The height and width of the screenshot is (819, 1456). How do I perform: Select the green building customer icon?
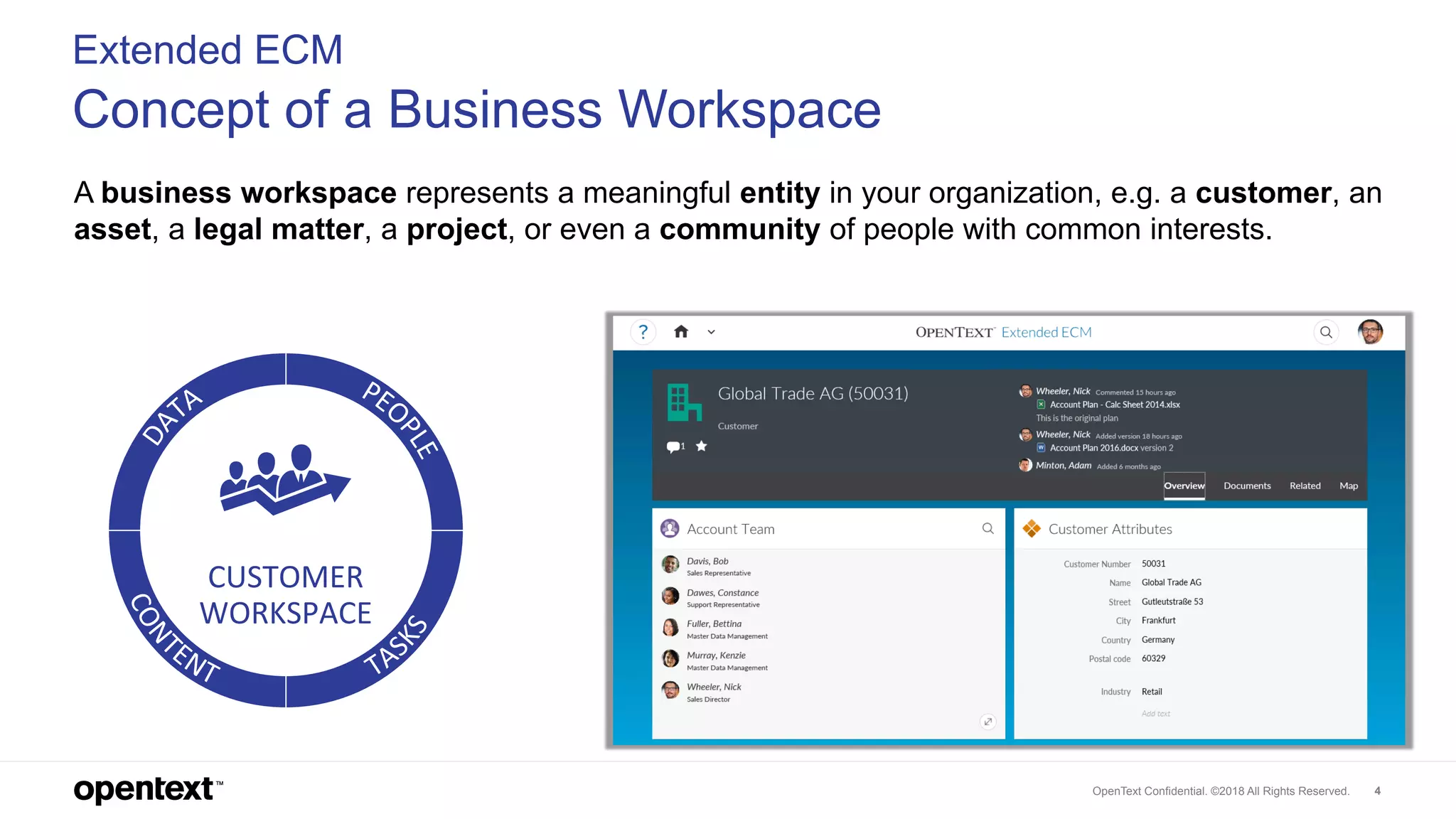point(685,402)
